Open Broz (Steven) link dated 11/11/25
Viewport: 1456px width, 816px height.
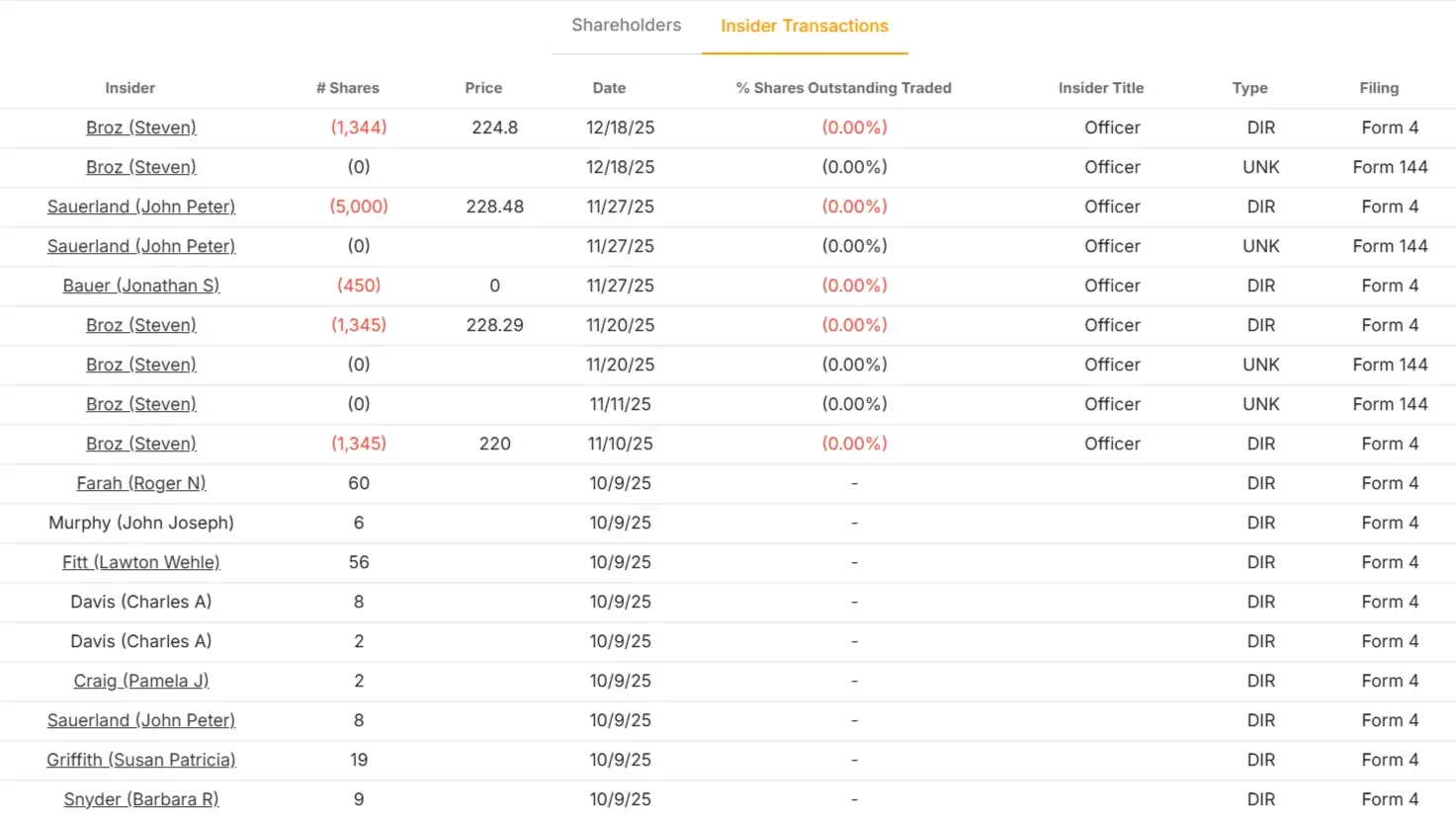pyautogui.click(x=141, y=404)
